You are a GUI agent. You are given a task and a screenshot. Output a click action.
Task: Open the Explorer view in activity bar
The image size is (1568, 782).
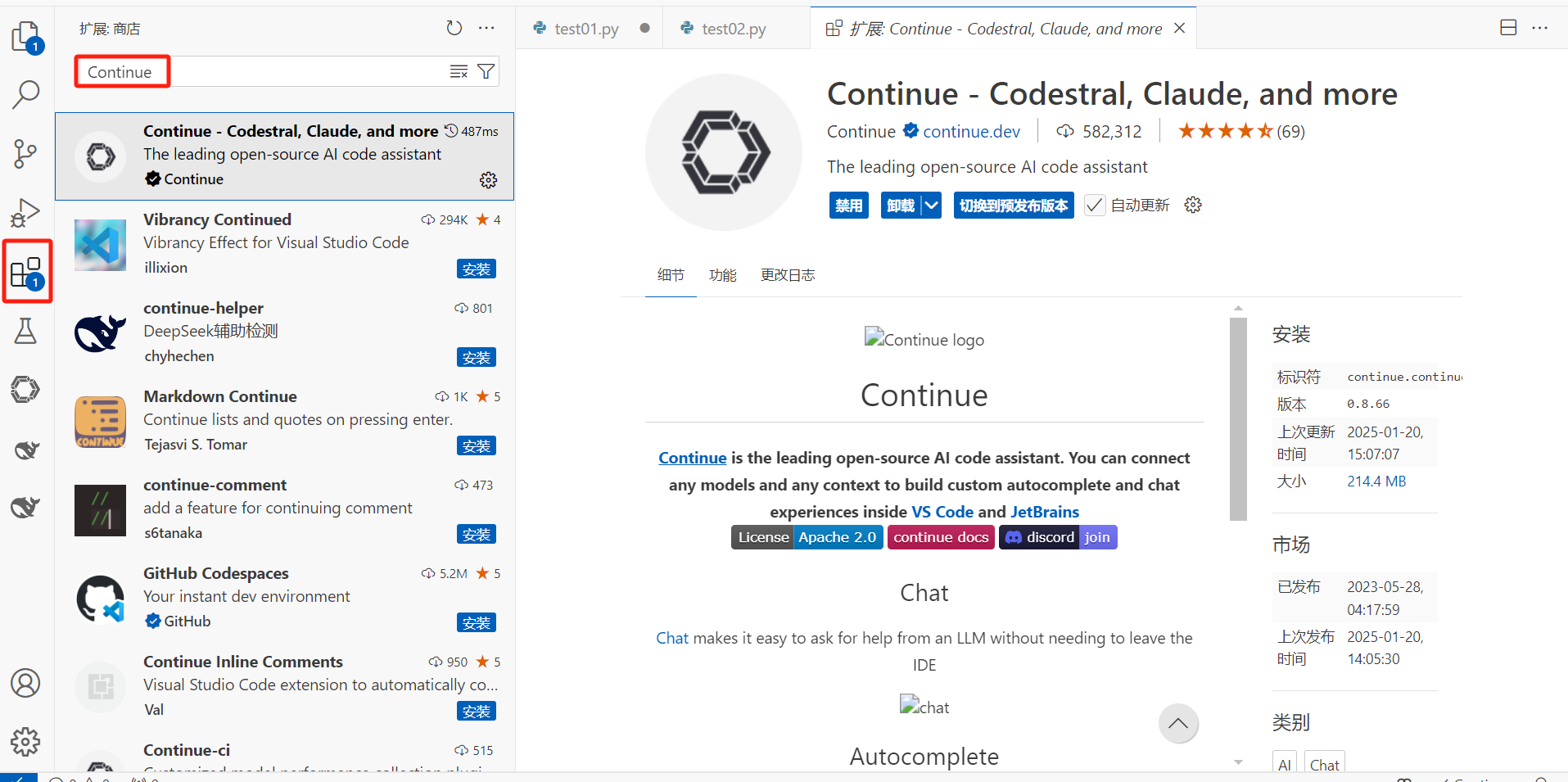[x=26, y=38]
